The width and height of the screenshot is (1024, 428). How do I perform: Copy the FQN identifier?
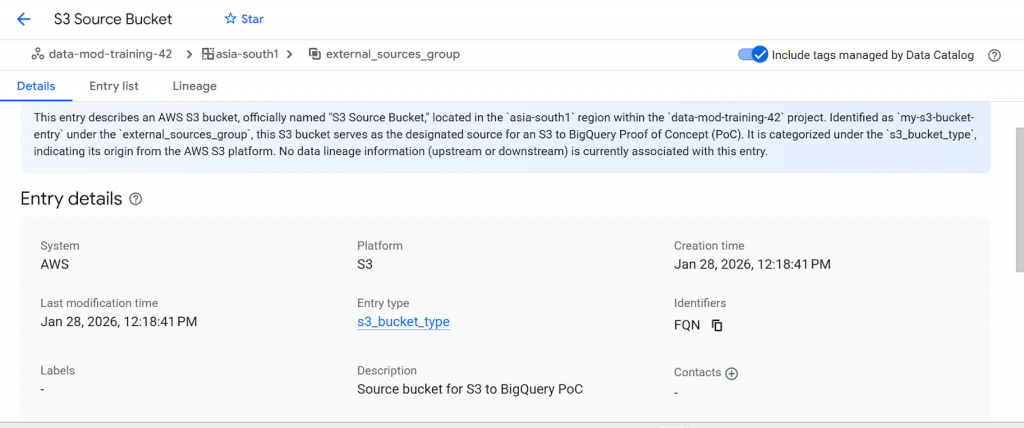(x=717, y=325)
